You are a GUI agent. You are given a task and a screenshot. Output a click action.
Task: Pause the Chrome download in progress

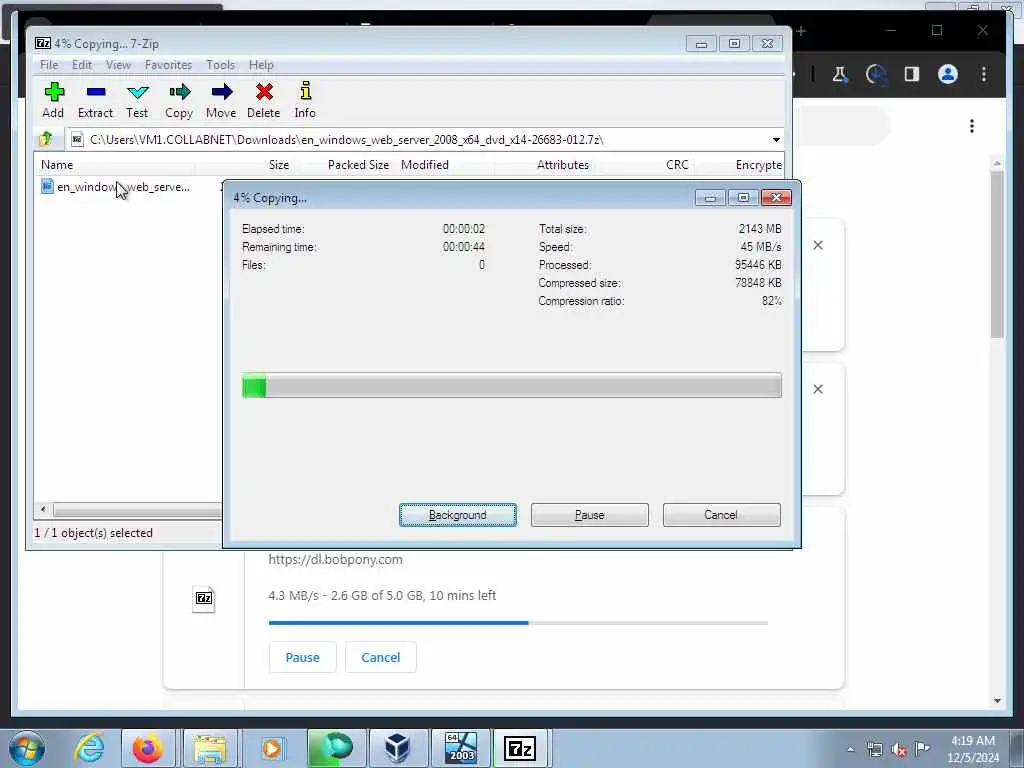click(302, 658)
